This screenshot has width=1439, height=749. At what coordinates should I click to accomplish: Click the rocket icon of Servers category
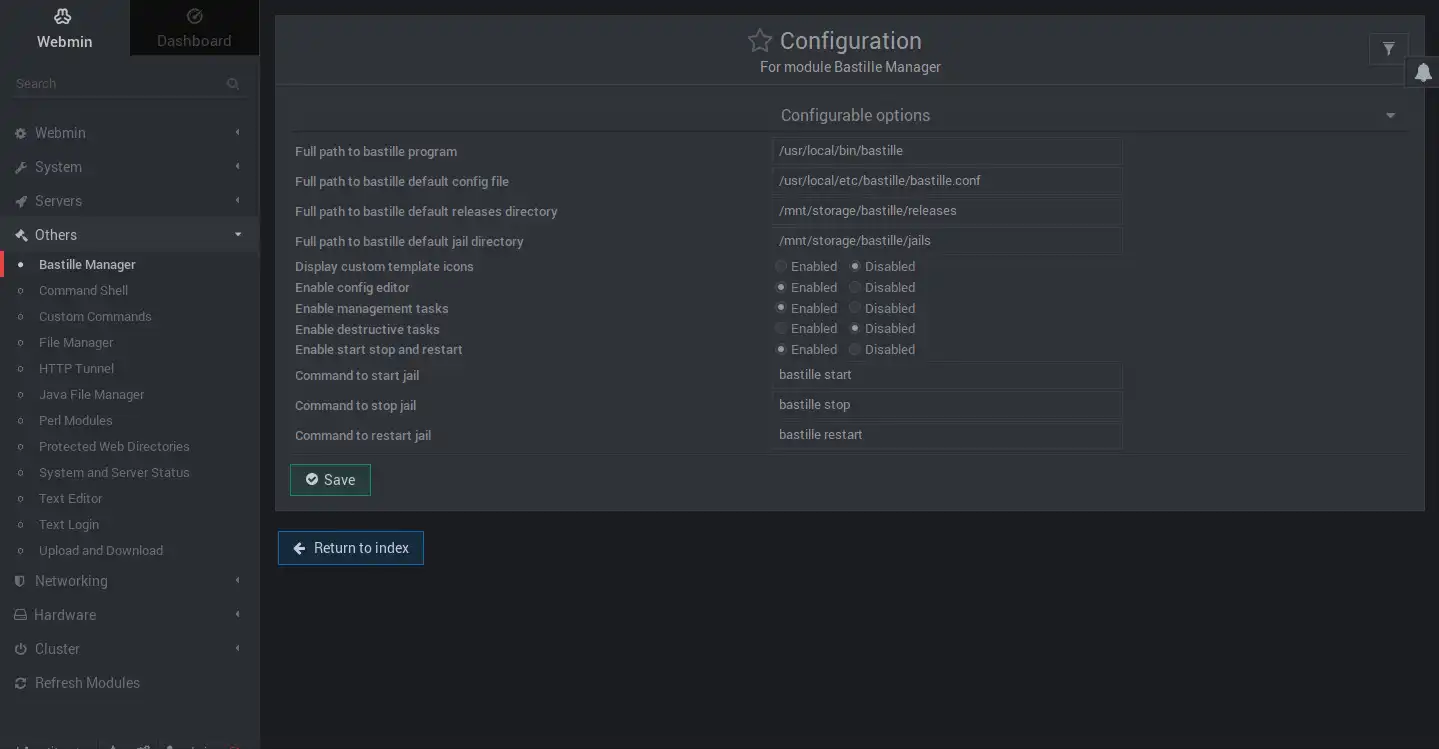pos(20,201)
